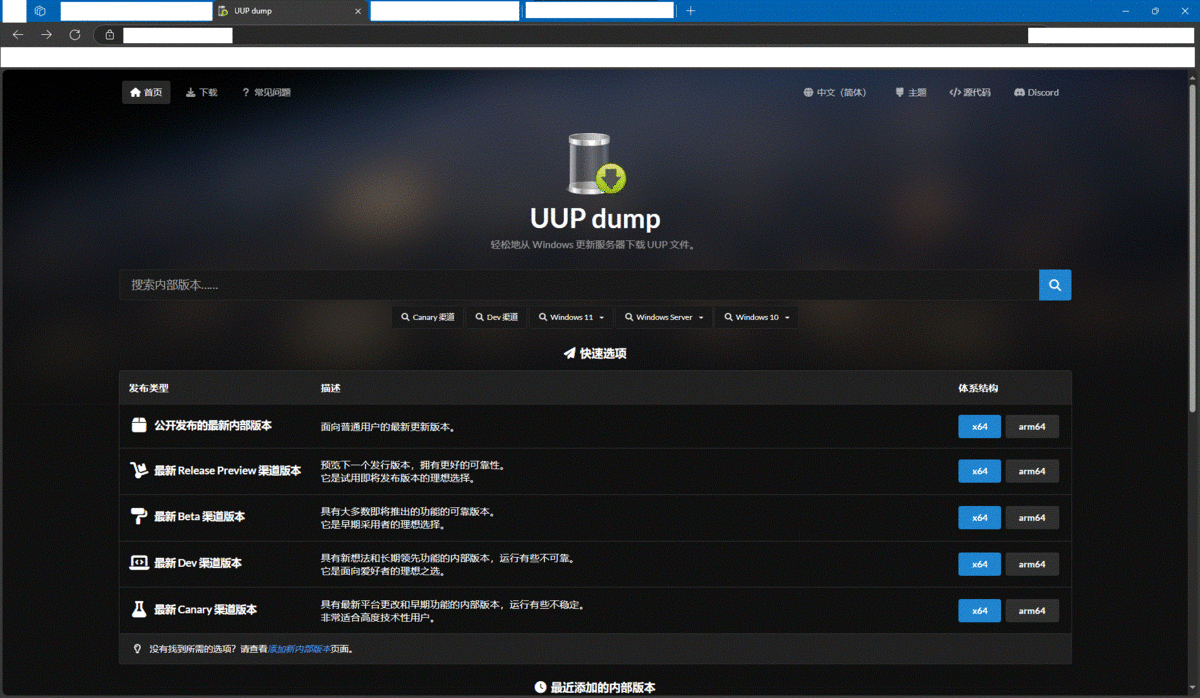
Task: Click the 体系结构 column header
Action: [x=978, y=388]
